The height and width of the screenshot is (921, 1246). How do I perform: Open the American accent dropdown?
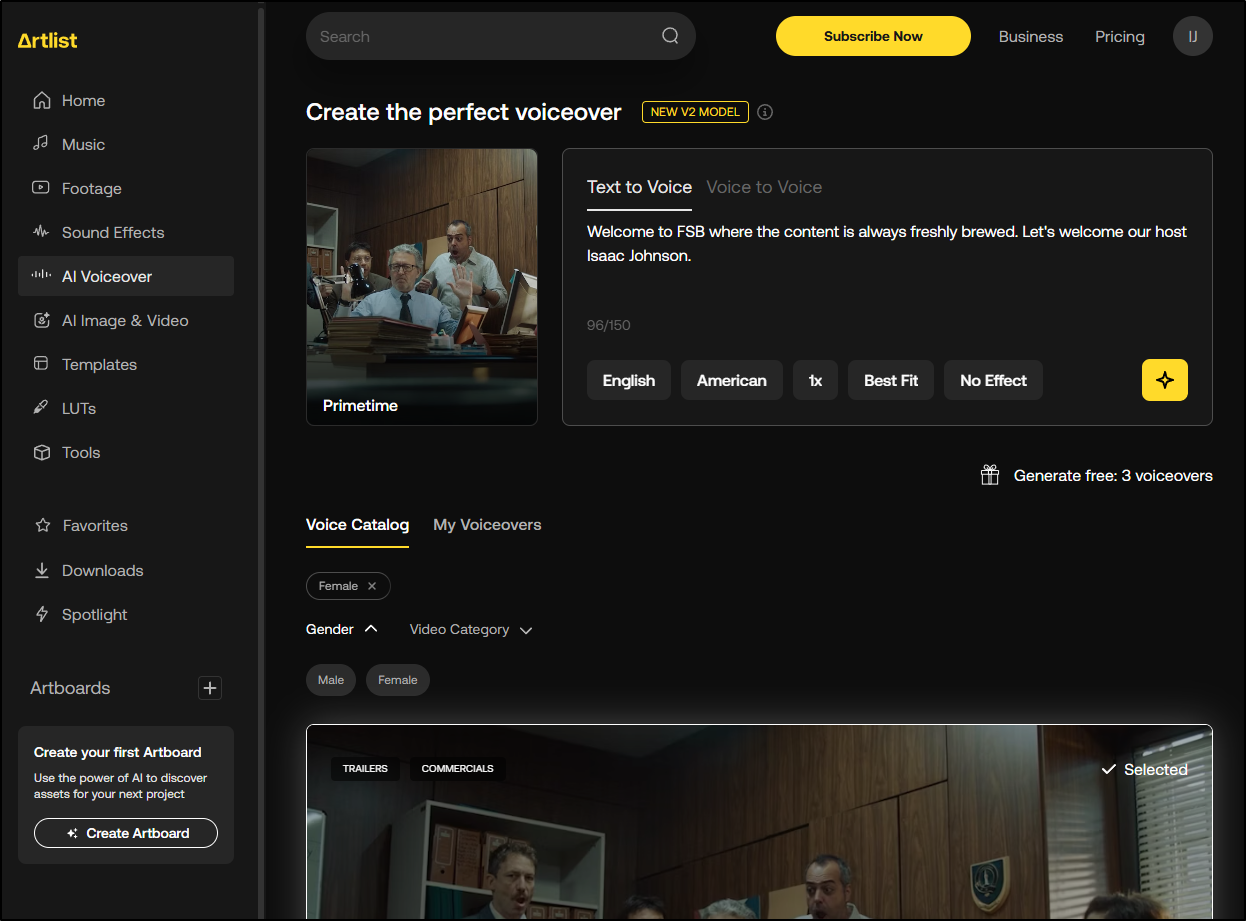coord(732,380)
